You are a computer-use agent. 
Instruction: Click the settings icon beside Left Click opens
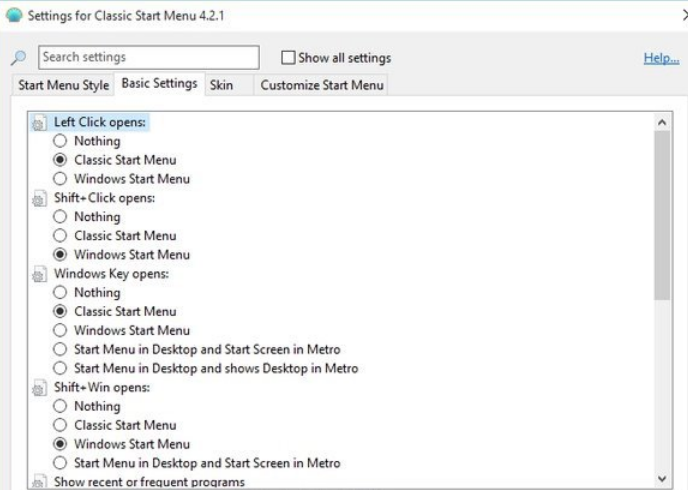click(x=39, y=122)
